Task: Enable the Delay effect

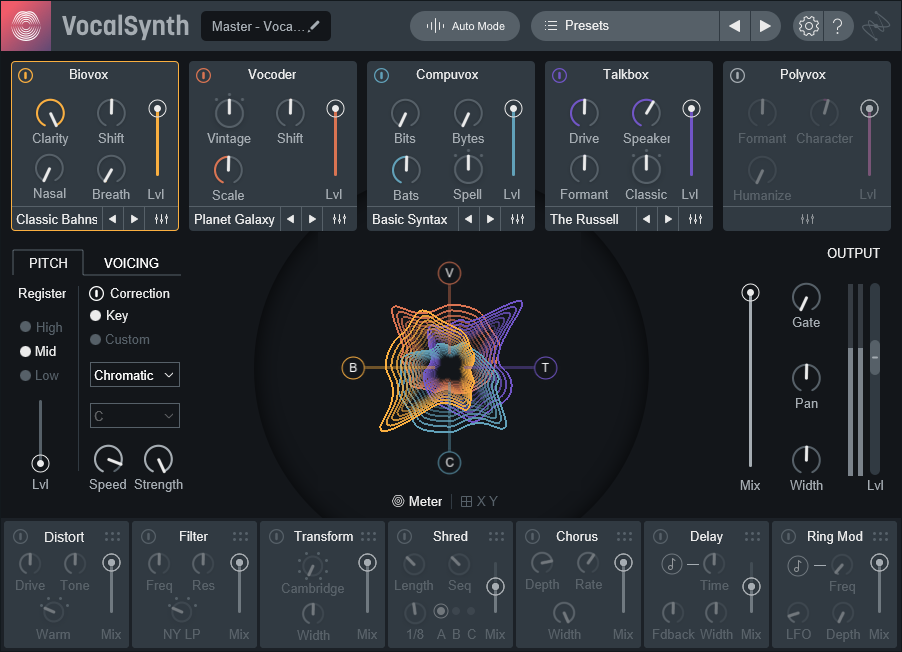Action: click(x=660, y=536)
